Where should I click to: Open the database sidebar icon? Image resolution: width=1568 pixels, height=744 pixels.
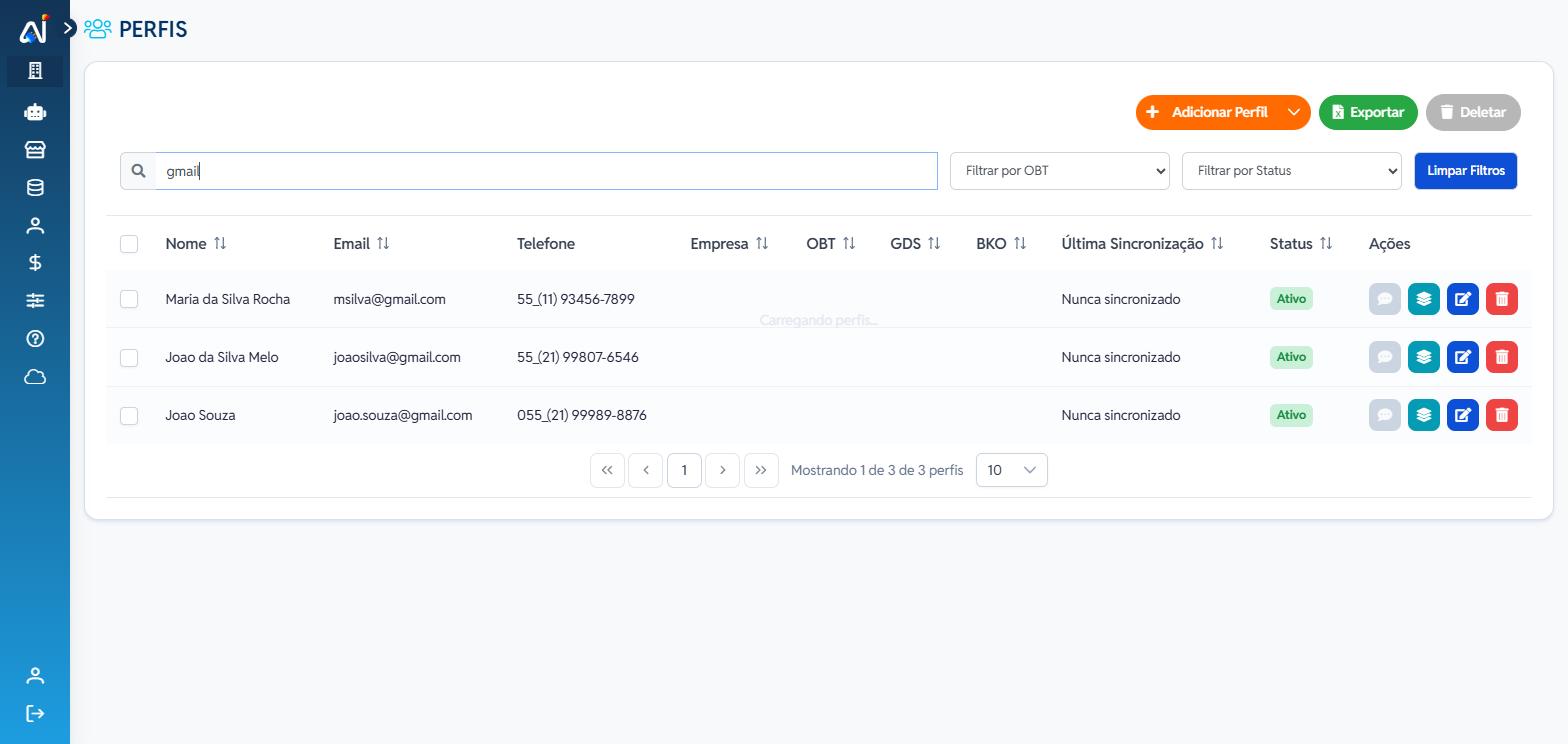[x=35, y=188]
